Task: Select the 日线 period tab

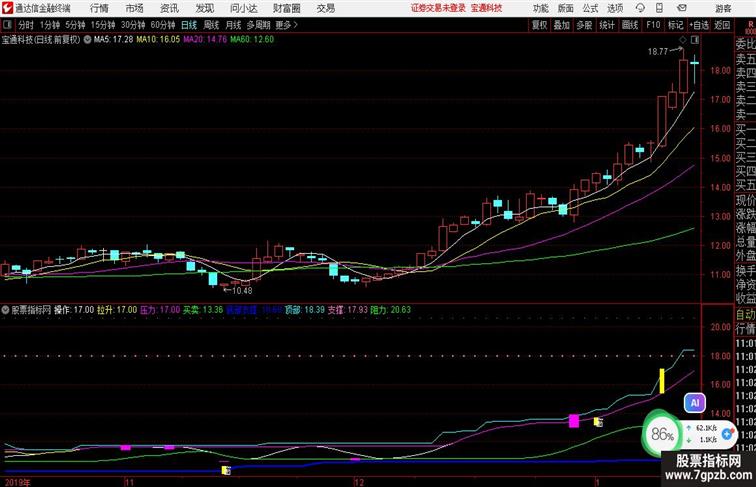Action: (189, 25)
